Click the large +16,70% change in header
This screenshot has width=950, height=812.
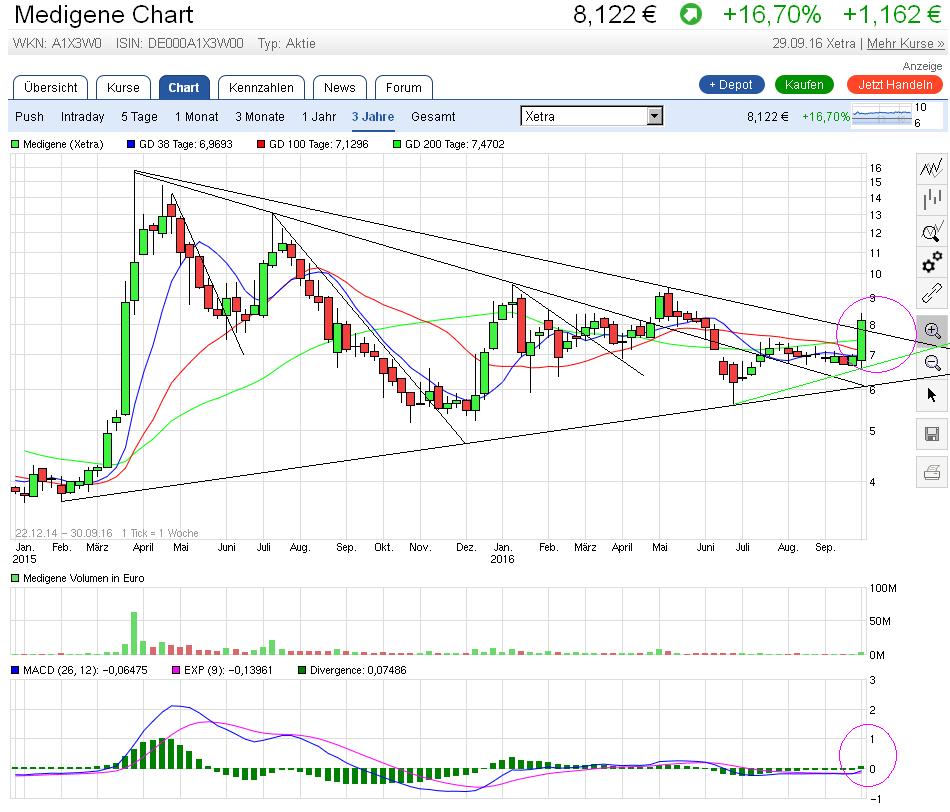click(772, 15)
